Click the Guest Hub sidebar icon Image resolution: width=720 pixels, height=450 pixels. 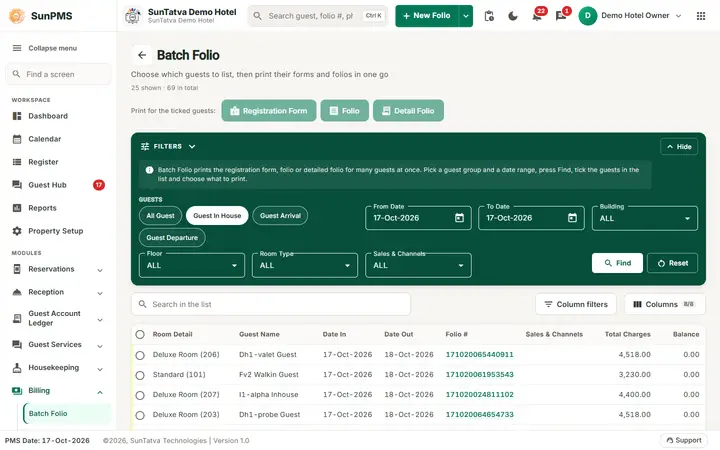point(17,185)
